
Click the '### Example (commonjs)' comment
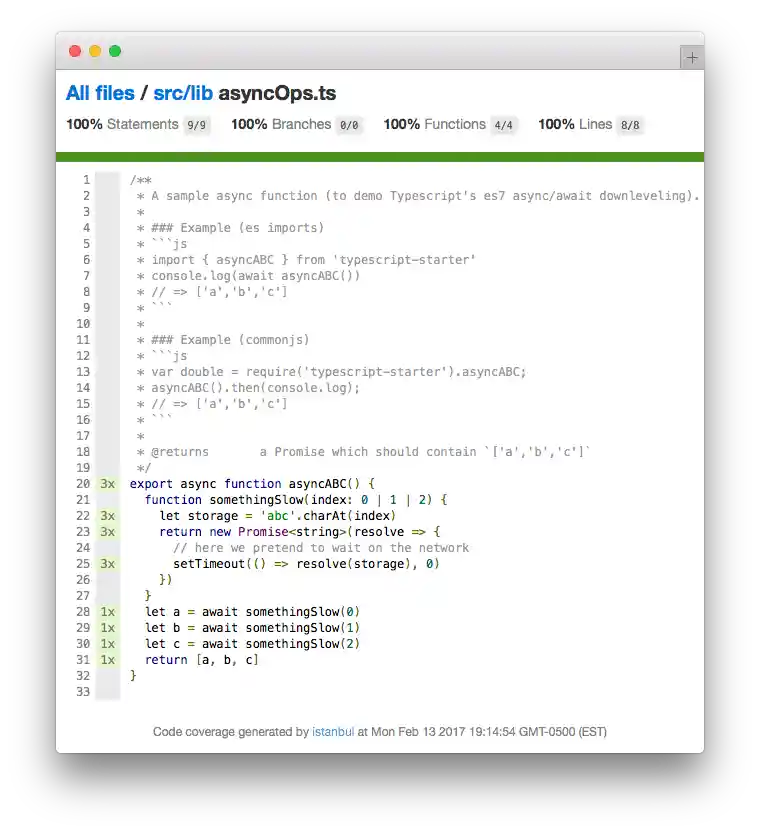(x=223, y=340)
